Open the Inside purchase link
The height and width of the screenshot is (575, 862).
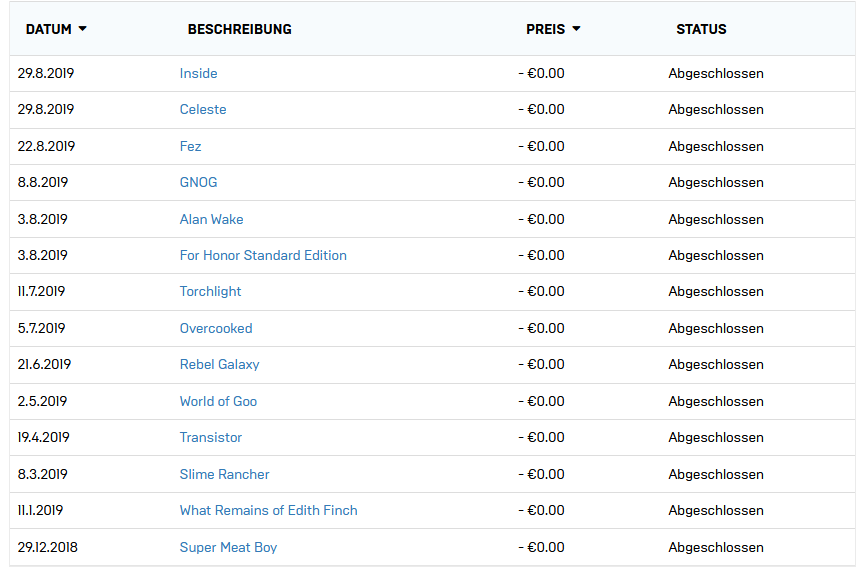(198, 73)
